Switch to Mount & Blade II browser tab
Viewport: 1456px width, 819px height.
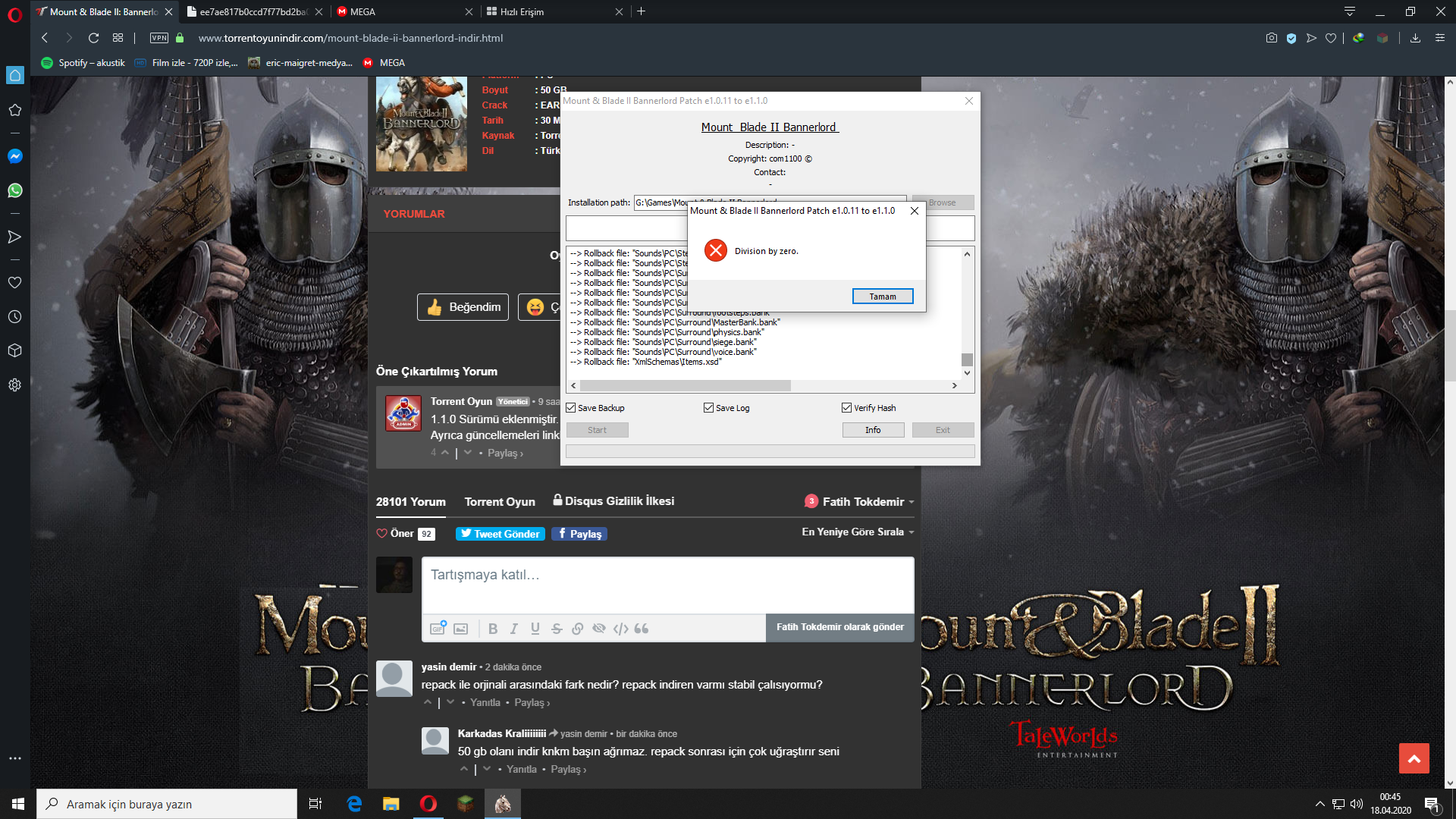pos(104,11)
